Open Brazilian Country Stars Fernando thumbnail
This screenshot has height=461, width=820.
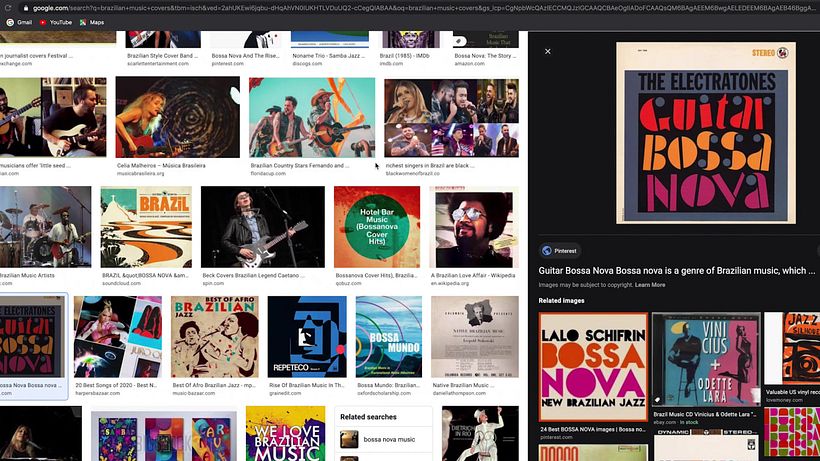312,117
